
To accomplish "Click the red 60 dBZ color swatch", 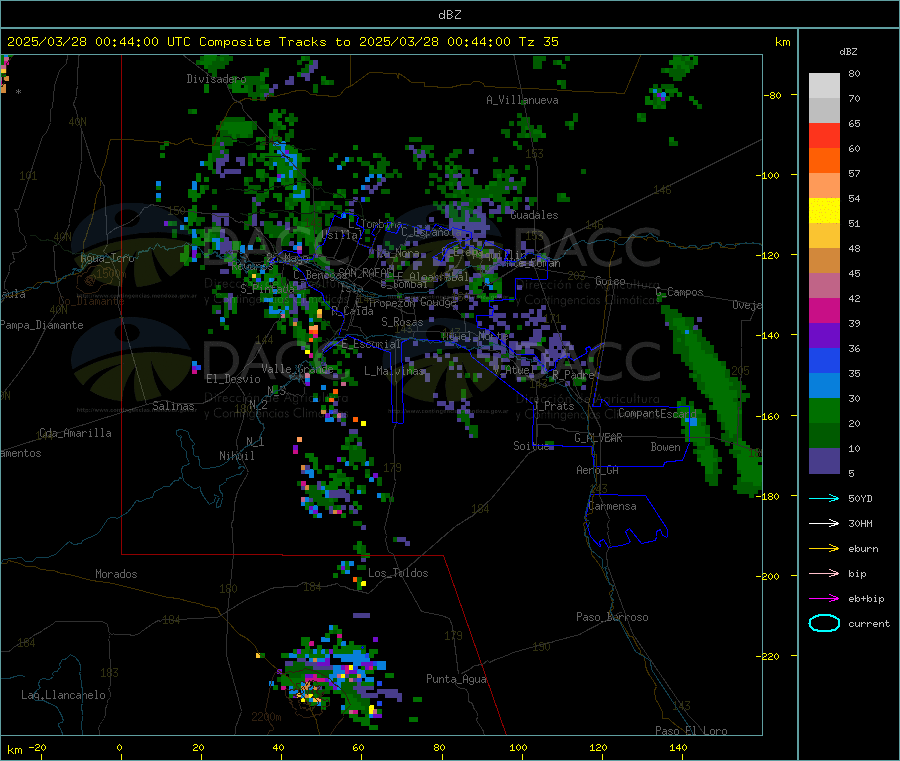I will point(824,135).
